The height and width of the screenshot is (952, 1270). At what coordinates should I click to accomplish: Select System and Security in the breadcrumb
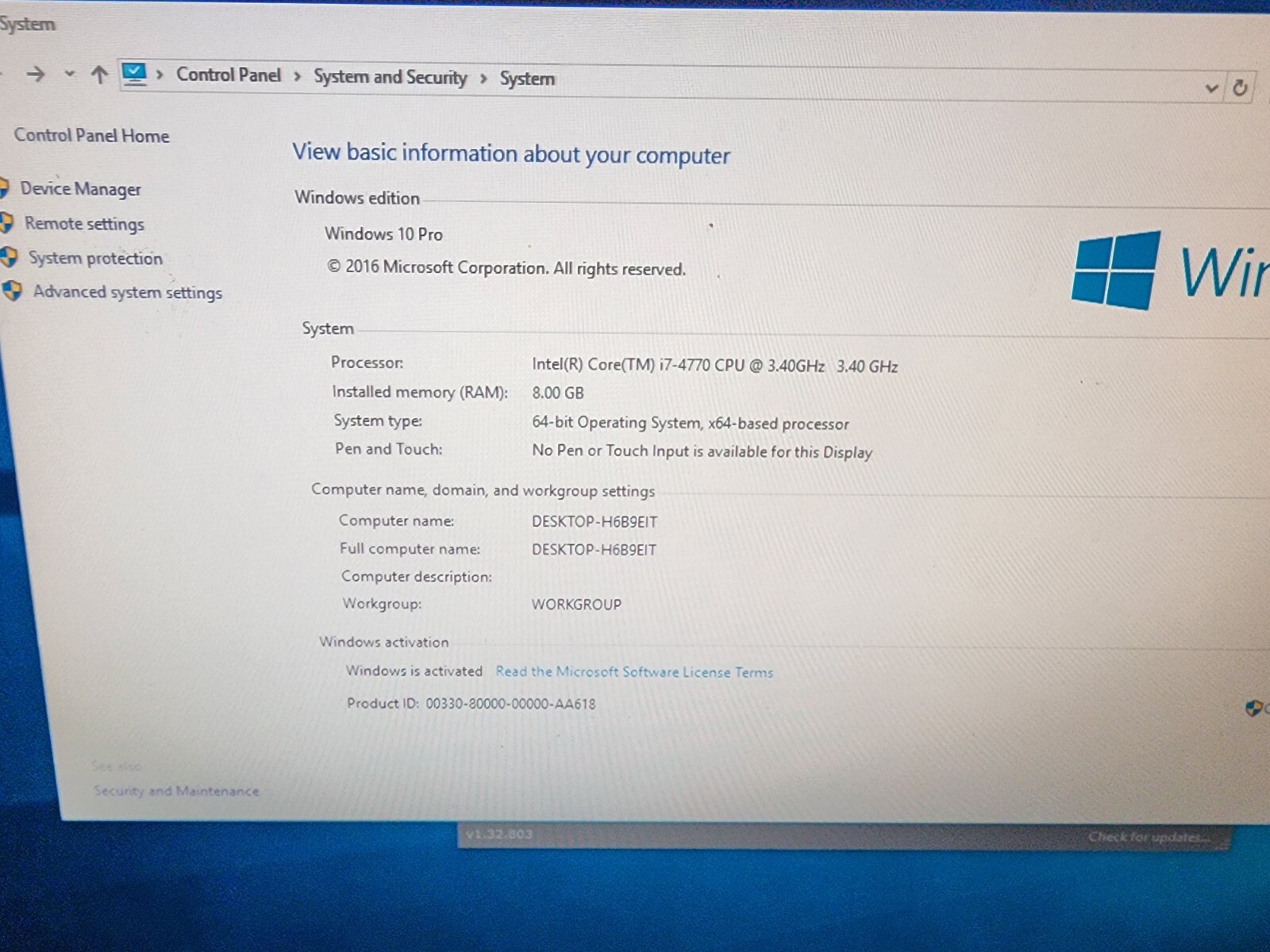(x=391, y=77)
